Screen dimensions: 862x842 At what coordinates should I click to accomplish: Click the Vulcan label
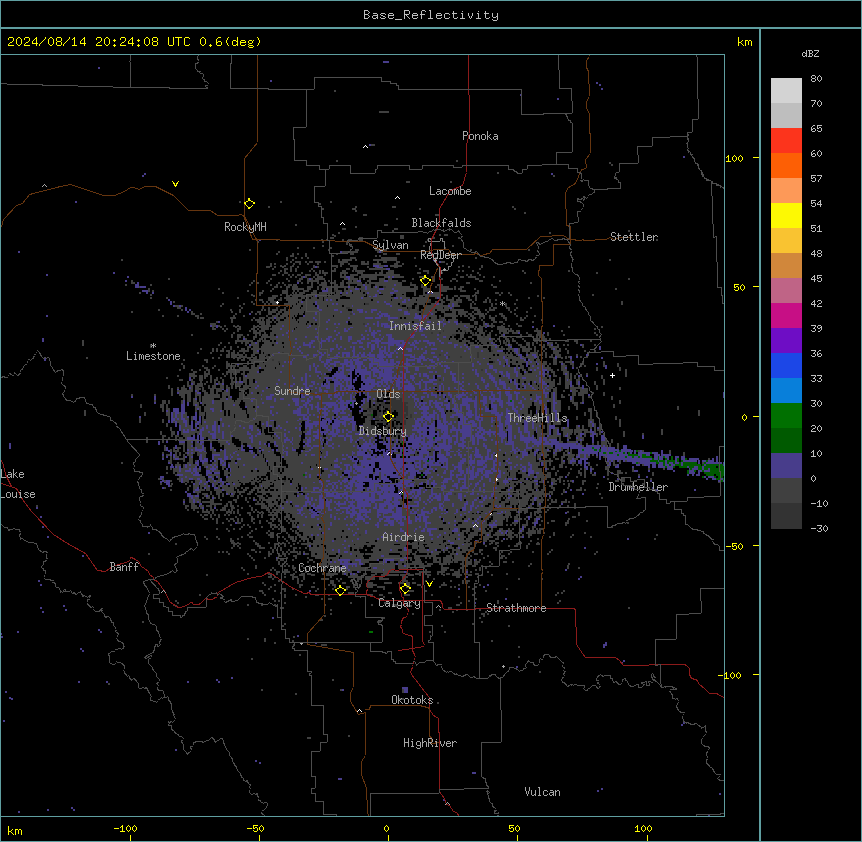[543, 792]
